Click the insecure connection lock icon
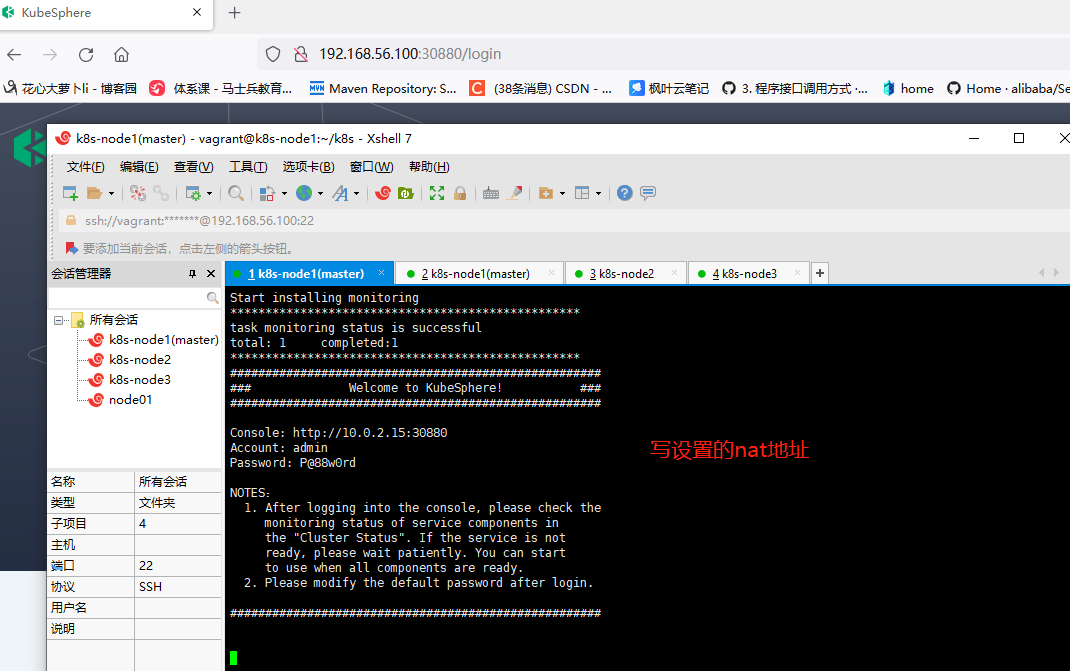Image resolution: width=1070 pixels, height=671 pixels. pos(300,54)
